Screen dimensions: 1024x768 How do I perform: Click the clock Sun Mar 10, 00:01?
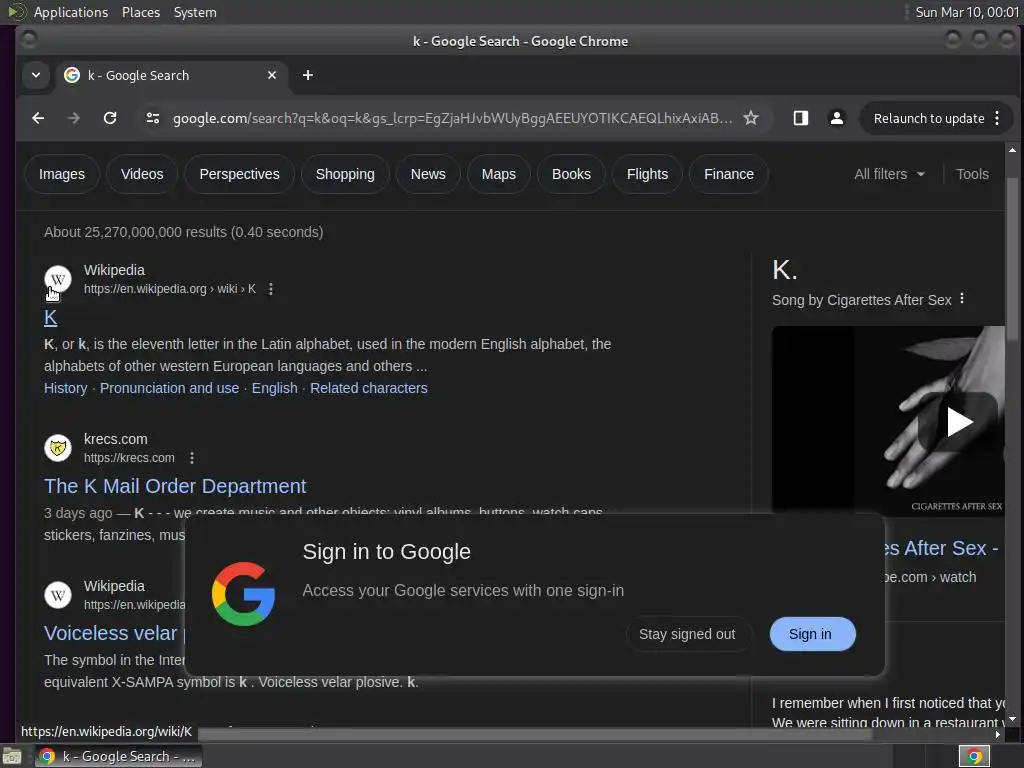coord(967,12)
